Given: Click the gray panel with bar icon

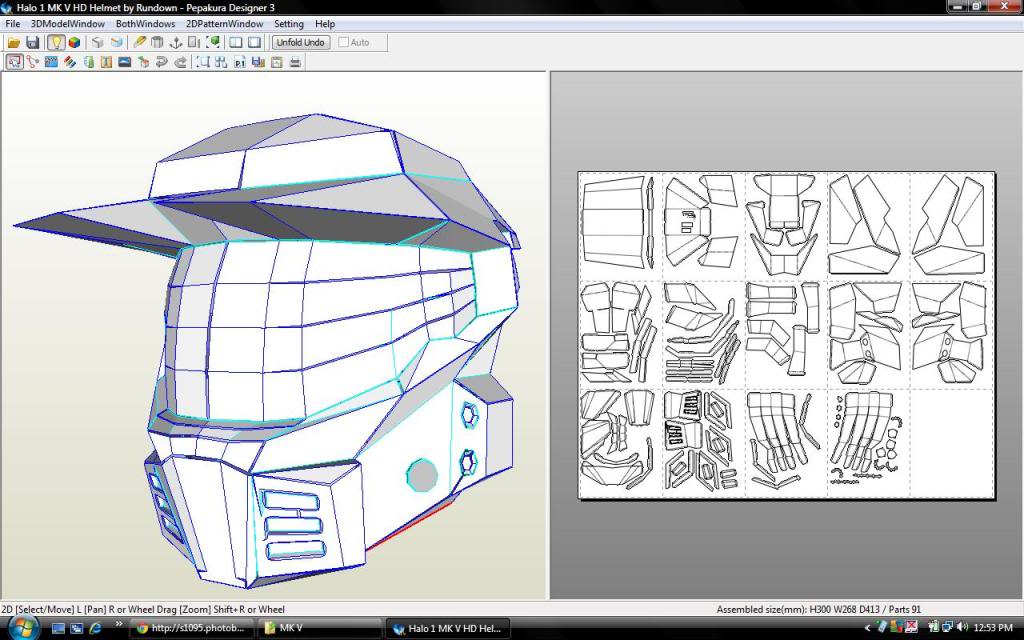Looking at the screenshot, I should 194,42.
